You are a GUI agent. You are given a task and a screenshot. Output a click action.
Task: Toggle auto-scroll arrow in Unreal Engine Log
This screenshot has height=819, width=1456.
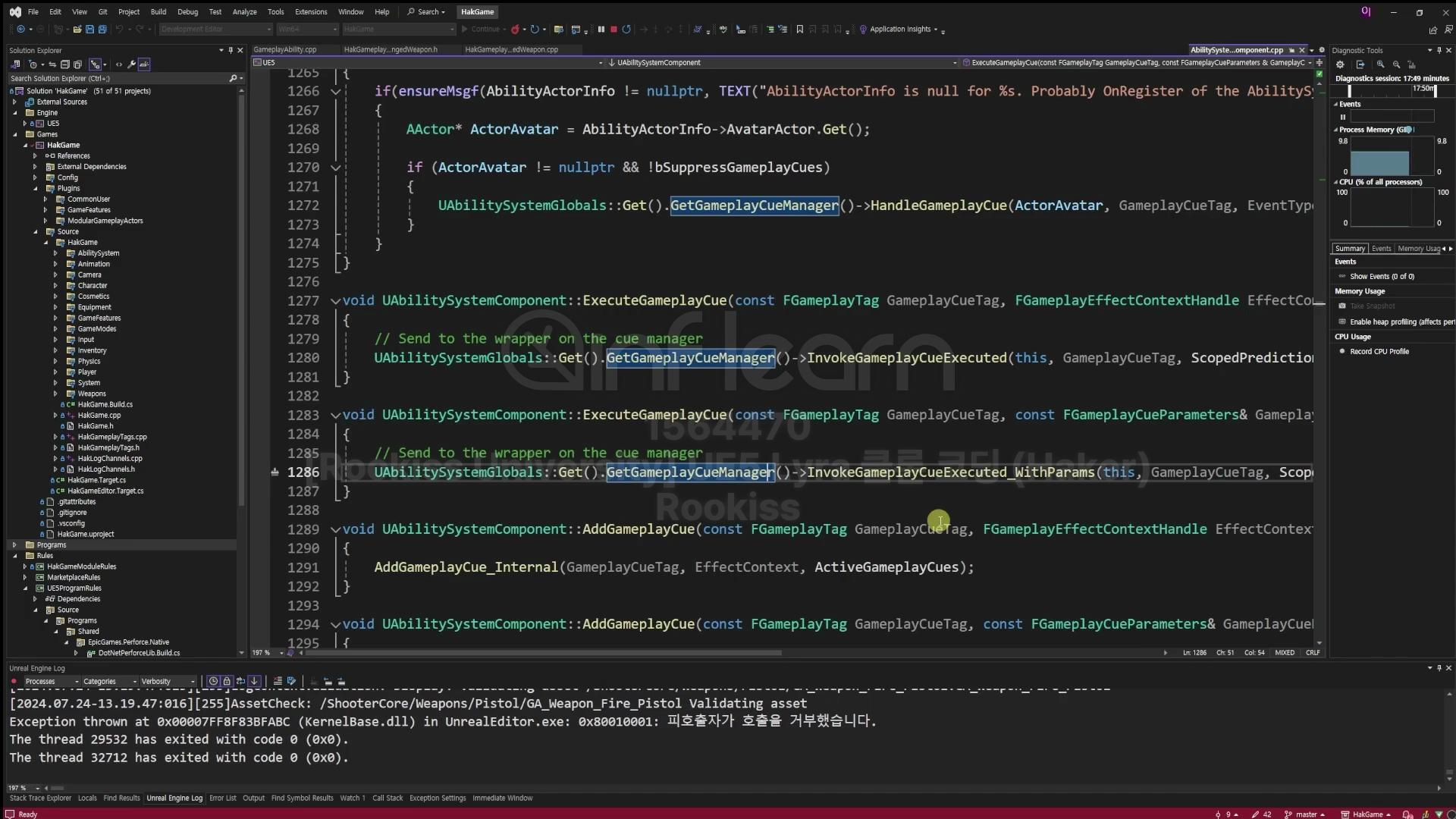point(254,681)
